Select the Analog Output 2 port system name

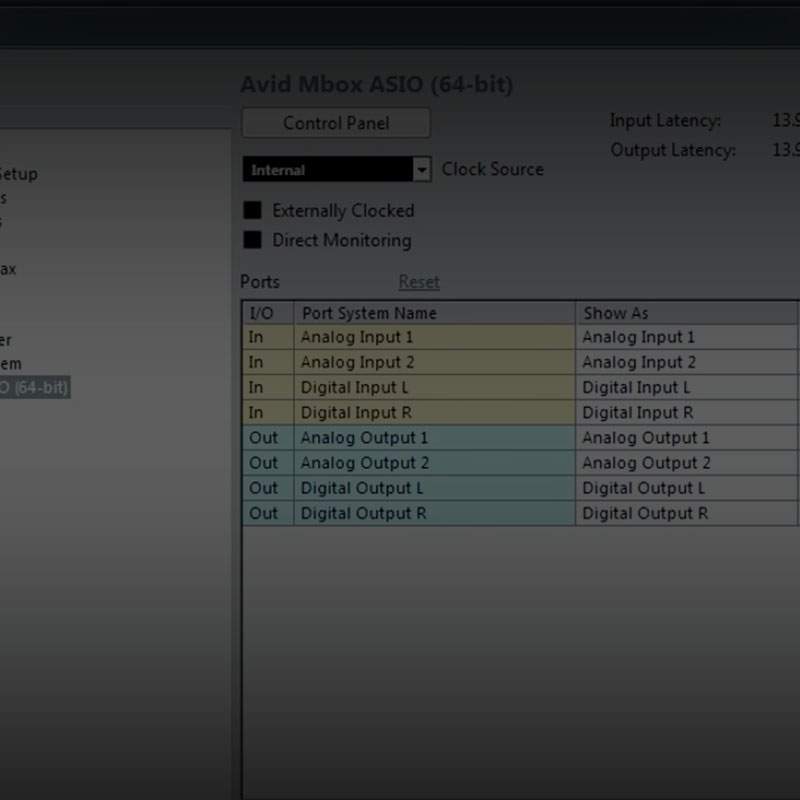(x=435, y=463)
